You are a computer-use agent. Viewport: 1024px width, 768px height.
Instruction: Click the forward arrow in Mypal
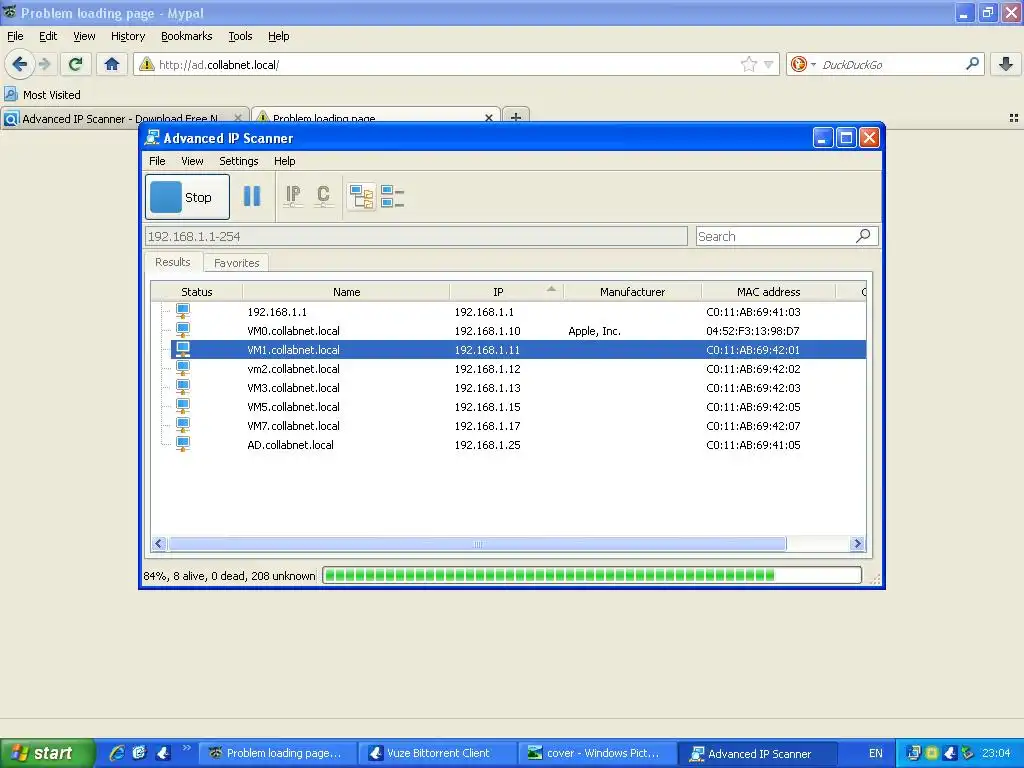point(44,64)
